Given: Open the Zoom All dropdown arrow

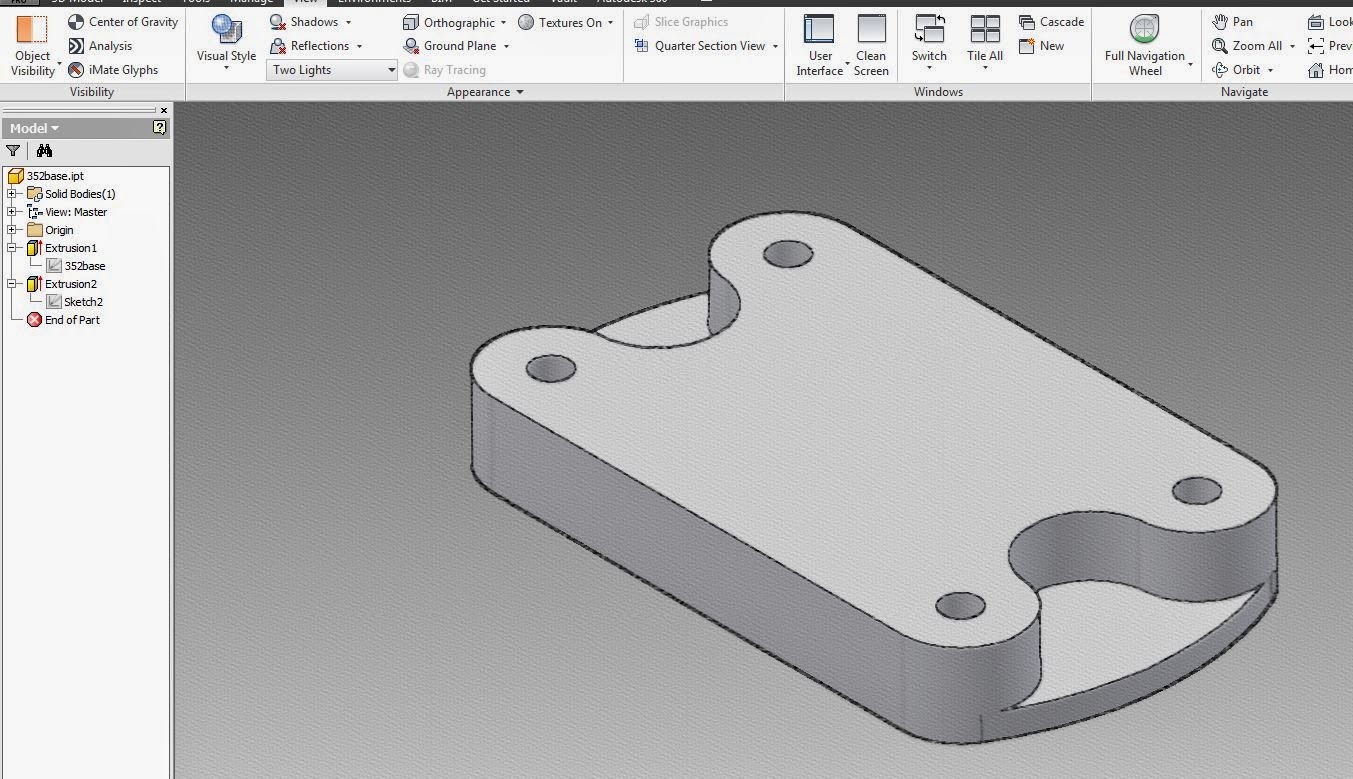Looking at the screenshot, I should coord(1292,46).
